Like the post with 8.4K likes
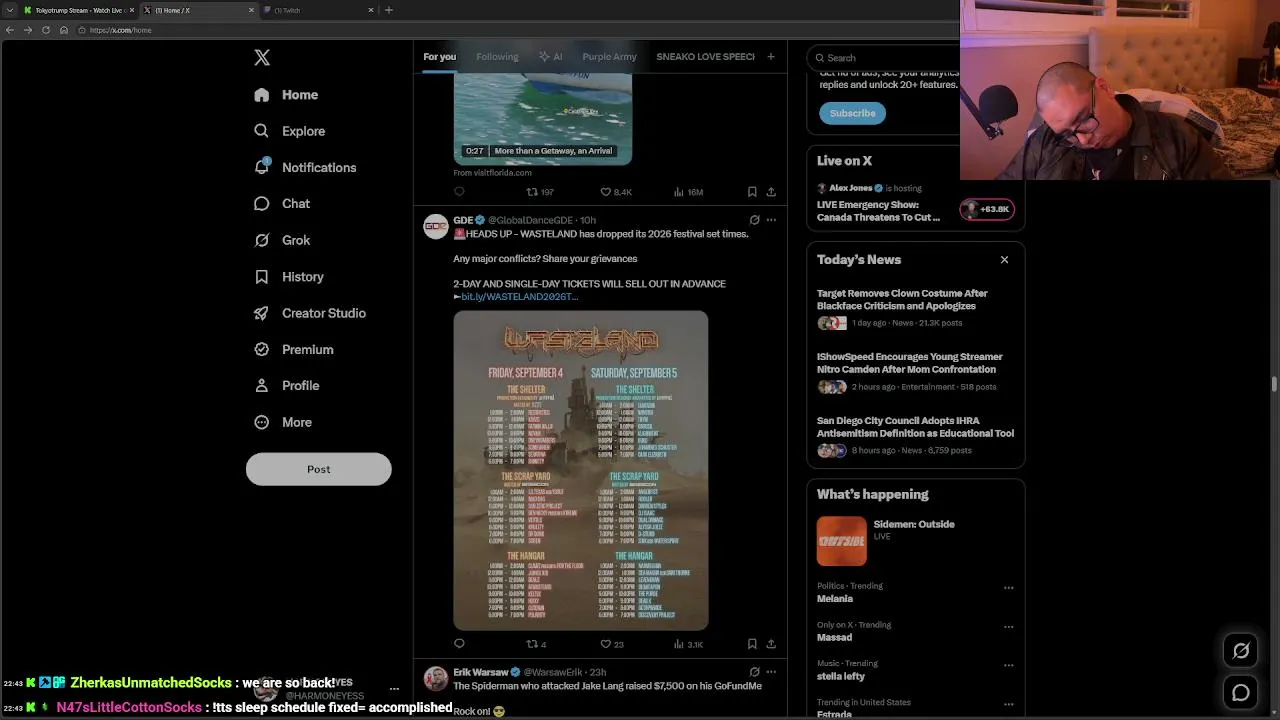The width and height of the screenshot is (1280, 720). (x=616, y=192)
